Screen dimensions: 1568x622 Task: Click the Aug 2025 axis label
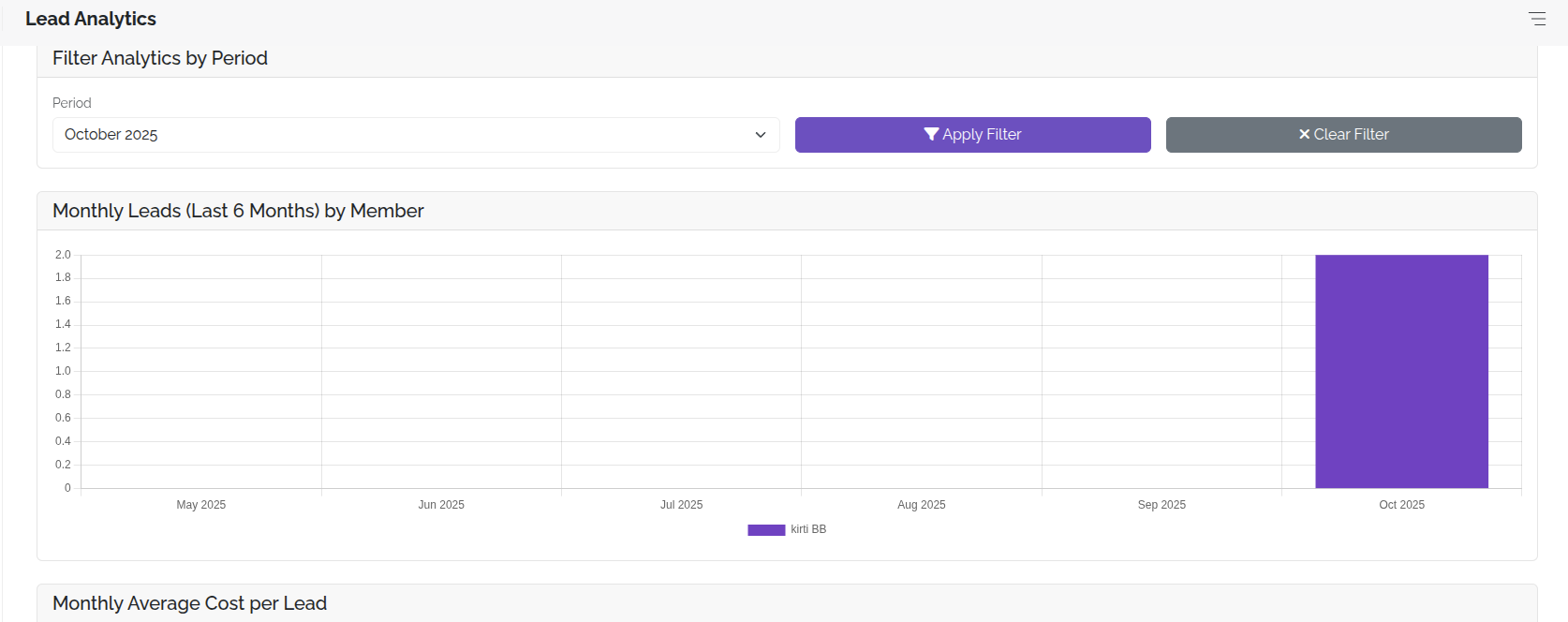(x=921, y=505)
